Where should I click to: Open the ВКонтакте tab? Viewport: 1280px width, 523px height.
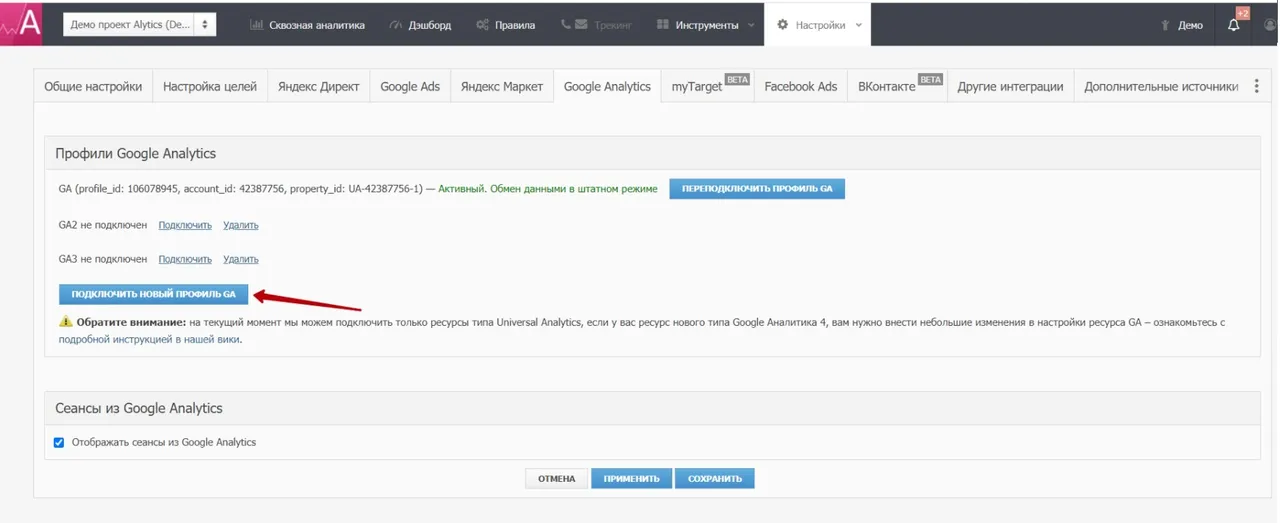click(x=897, y=87)
